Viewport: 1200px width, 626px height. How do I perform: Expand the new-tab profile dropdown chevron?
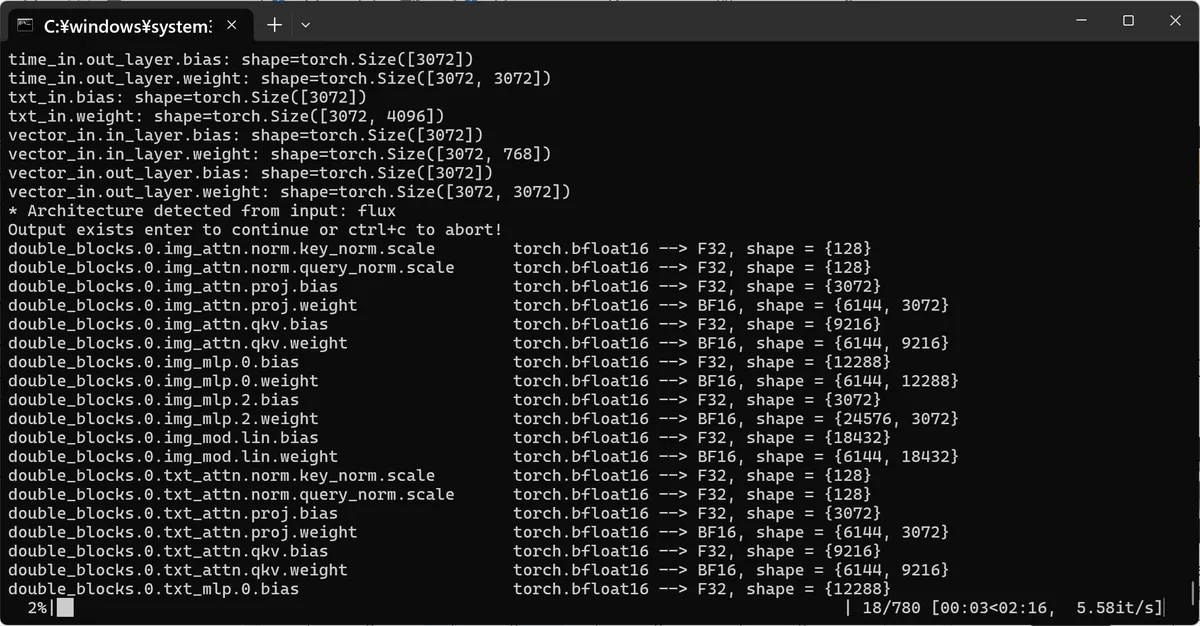[x=306, y=24]
